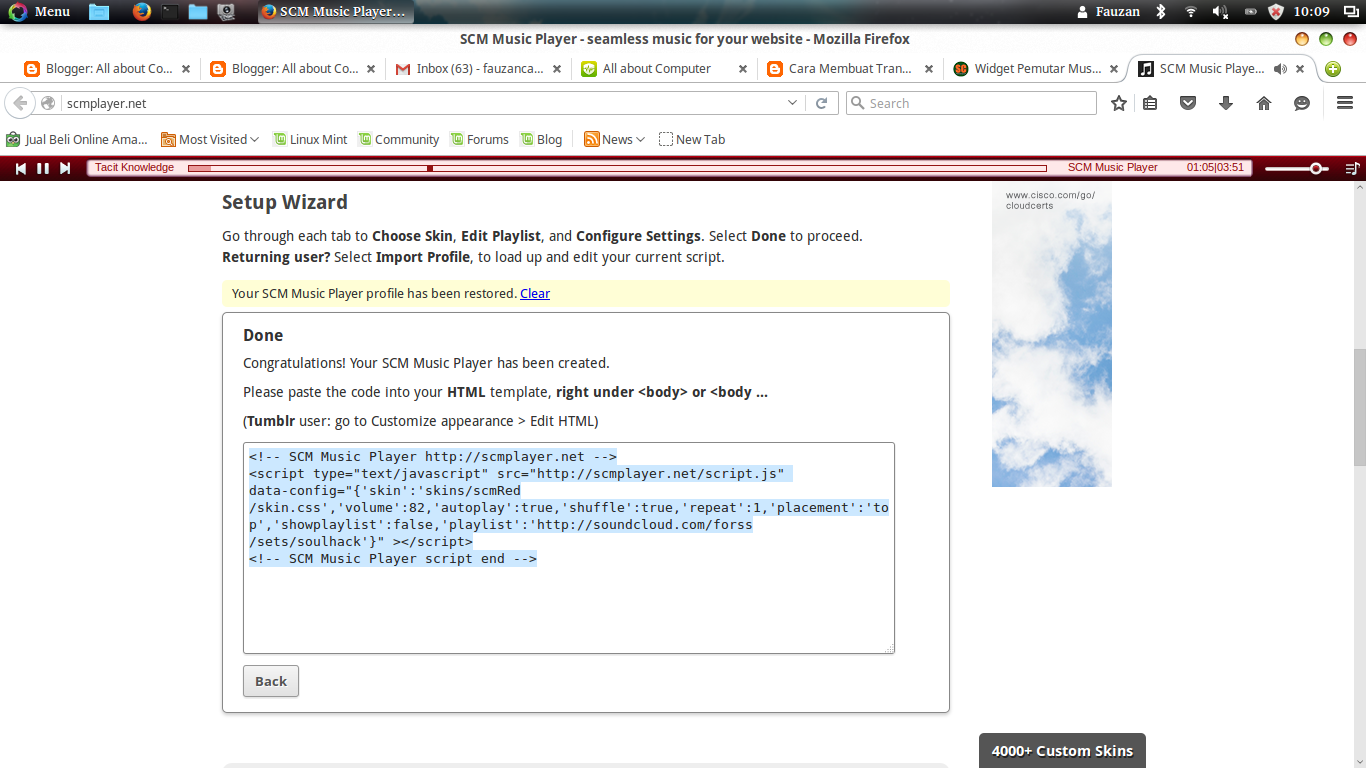Open the Most Visited bookmarks dropdown
Screen dimensions: 1366x768
[209, 139]
